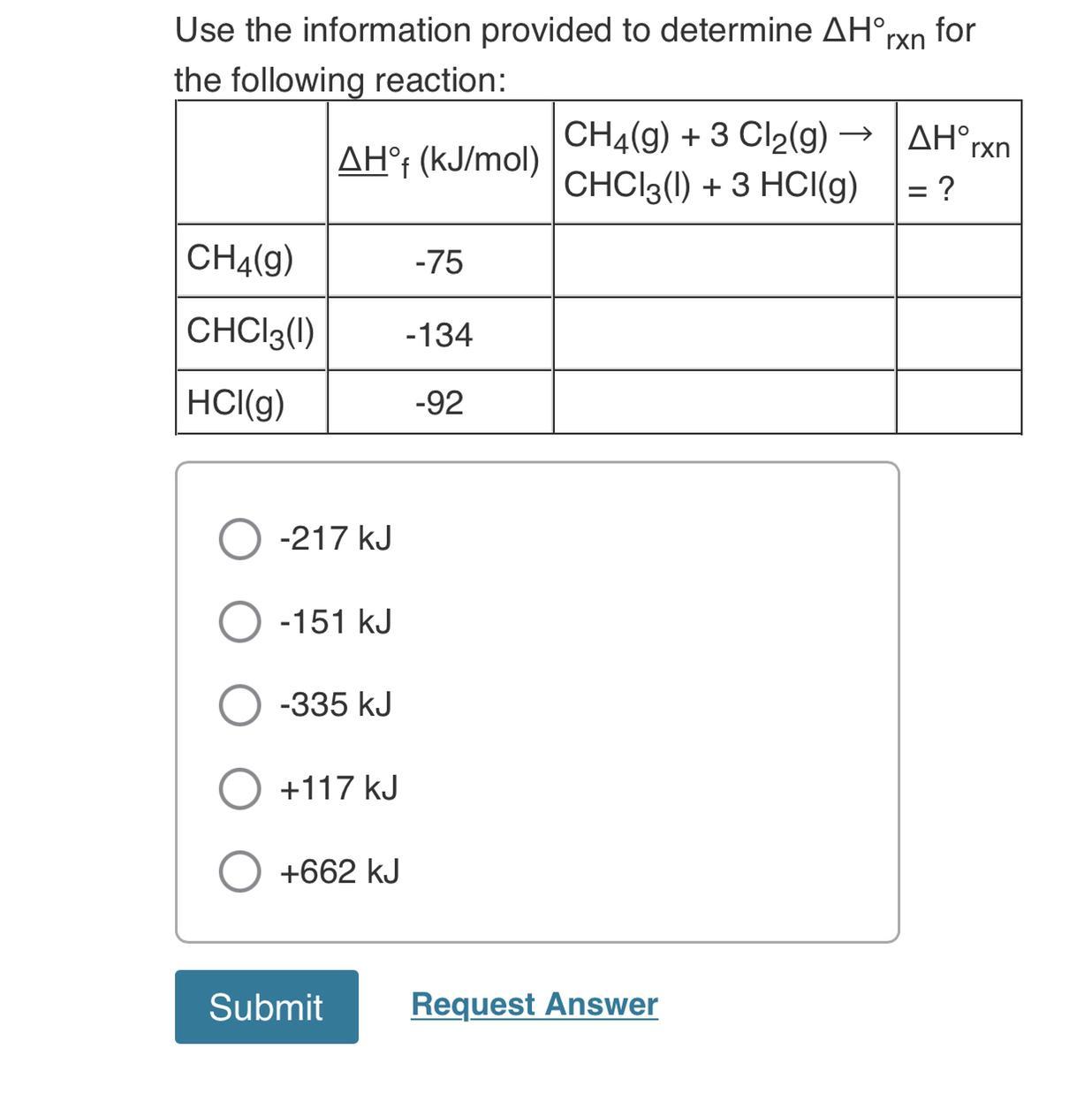
Task: Pick the -335 kJ radio button
Action: coord(239,705)
